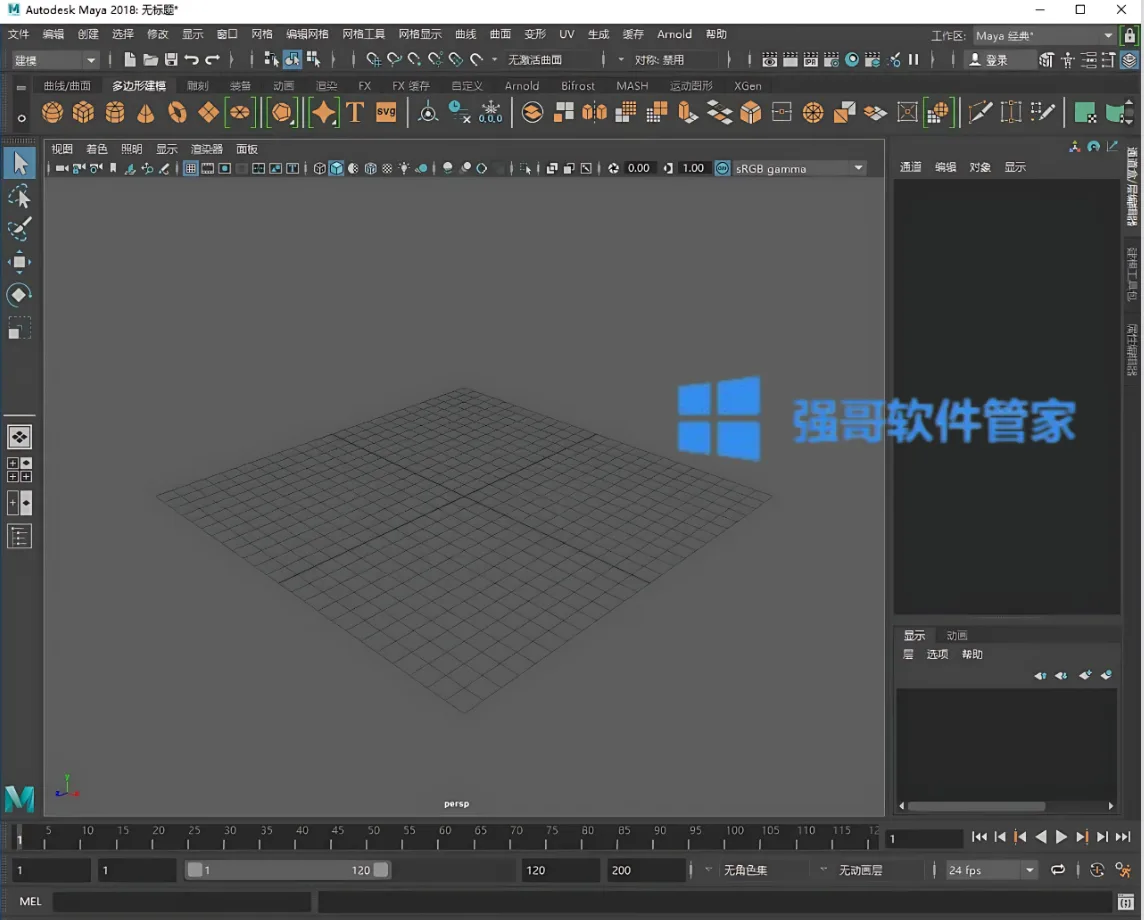Create a polygon cone from shelf
1144x920 pixels.
[146, 112]
